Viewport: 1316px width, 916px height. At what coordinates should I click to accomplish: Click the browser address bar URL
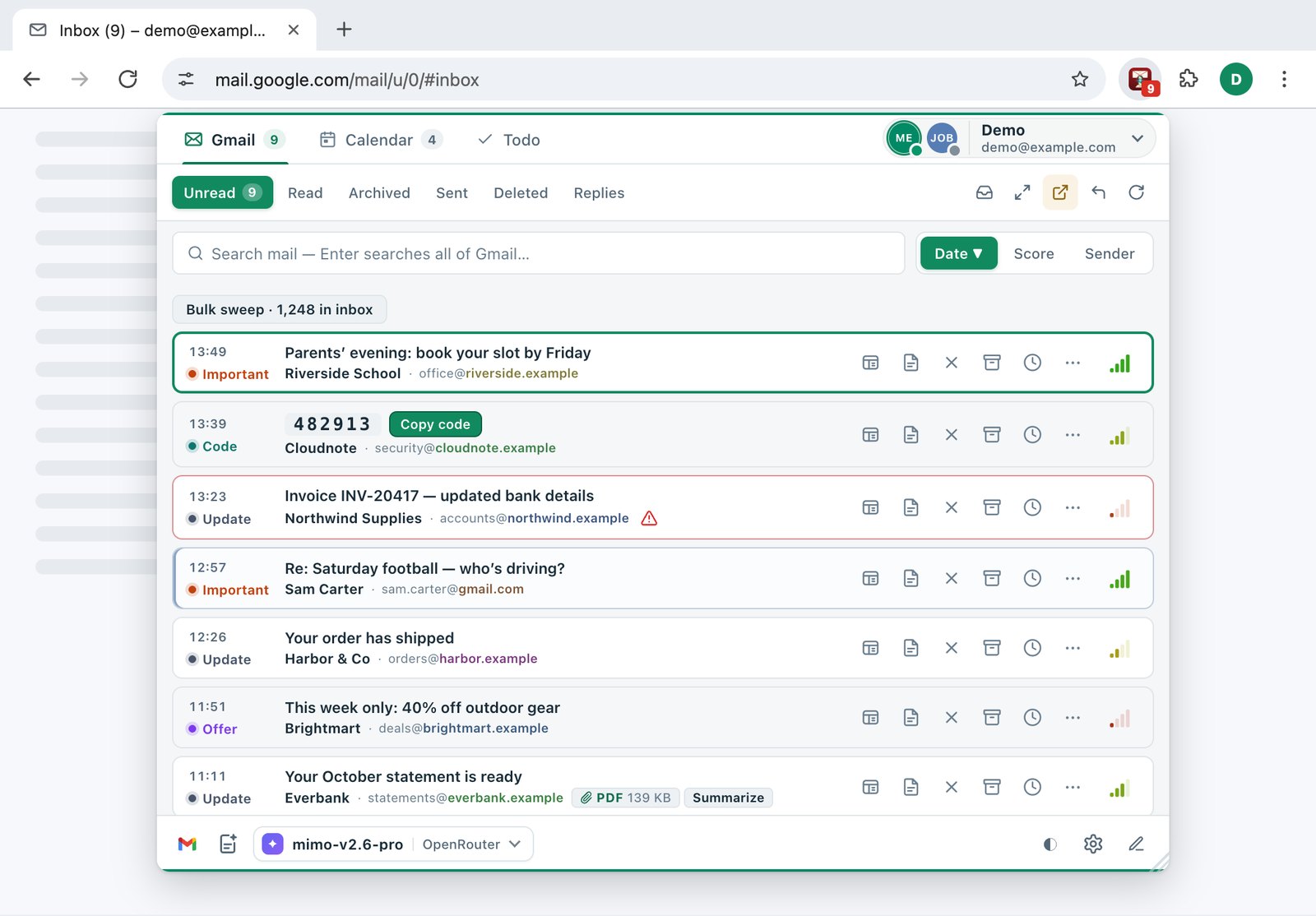347,80
